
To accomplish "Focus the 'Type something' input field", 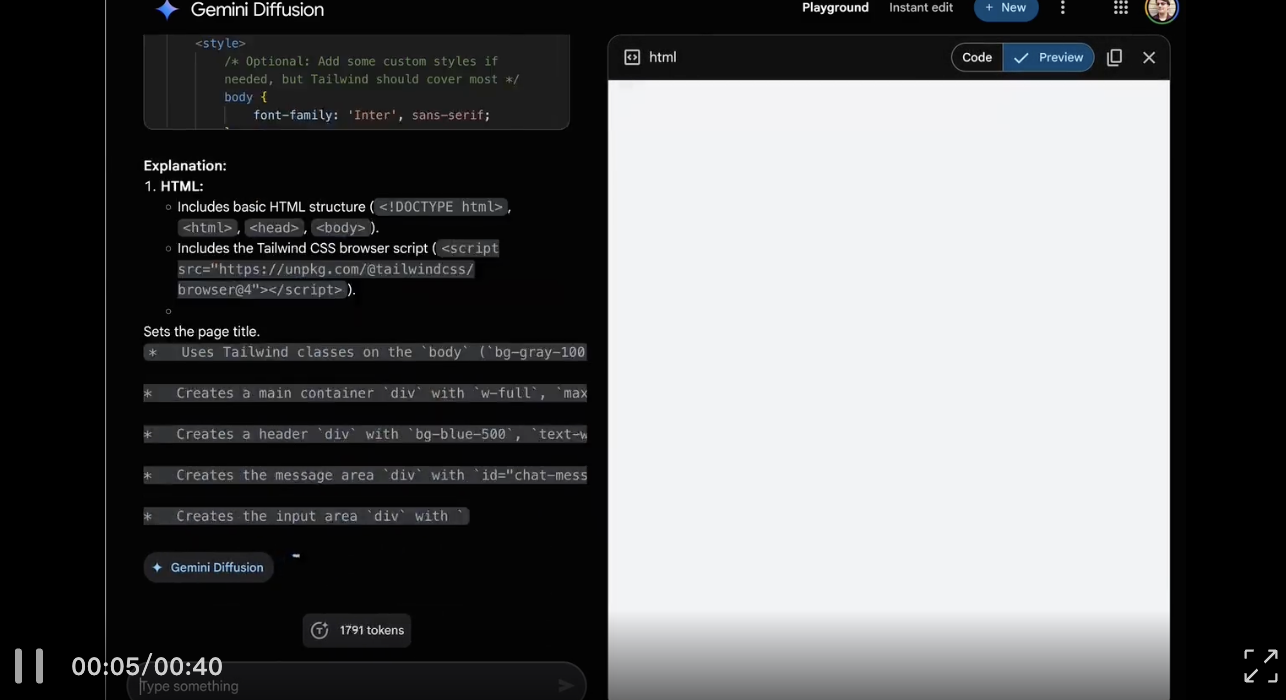I will 356,685.
